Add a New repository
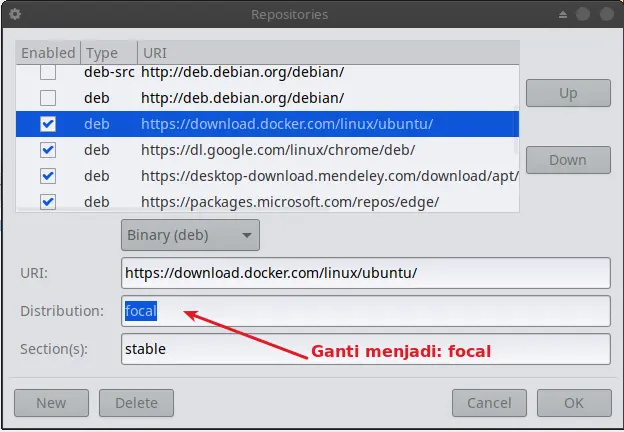 51,403
